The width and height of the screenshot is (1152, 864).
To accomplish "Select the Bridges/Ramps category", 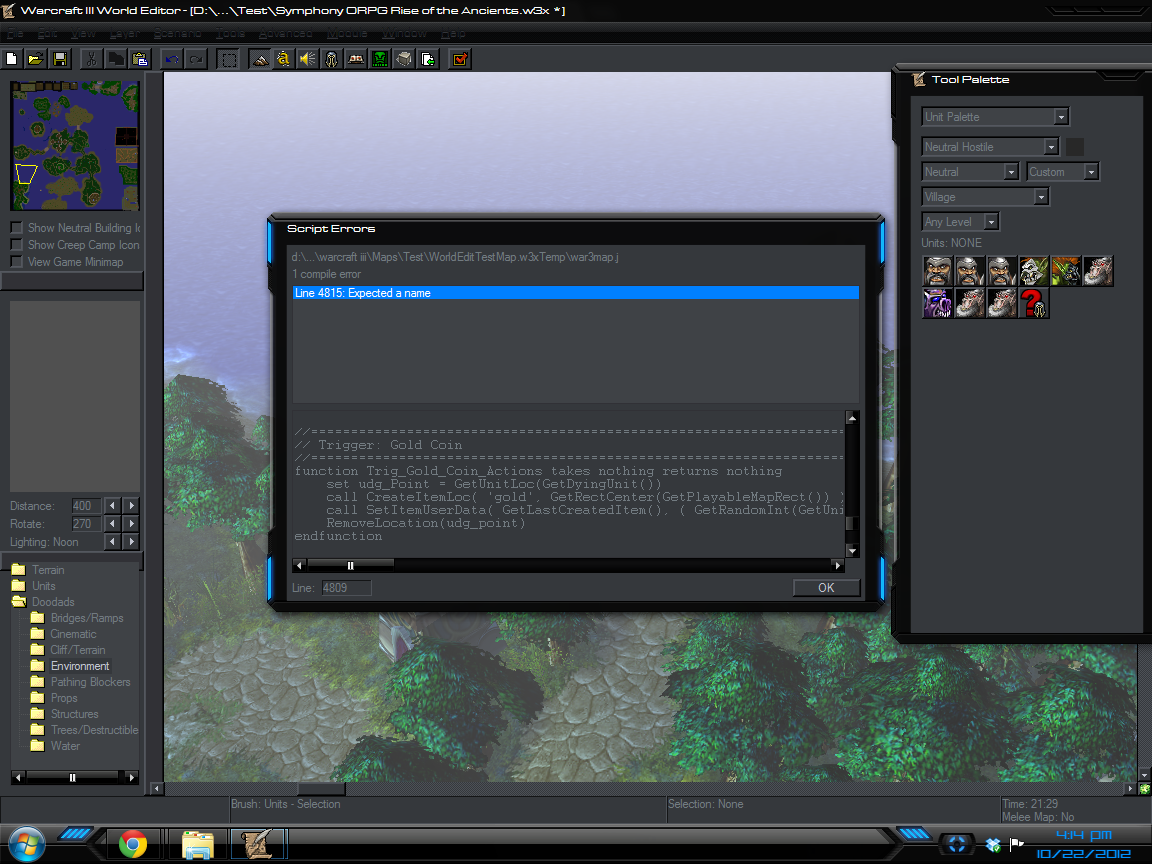I will point(87,618).
